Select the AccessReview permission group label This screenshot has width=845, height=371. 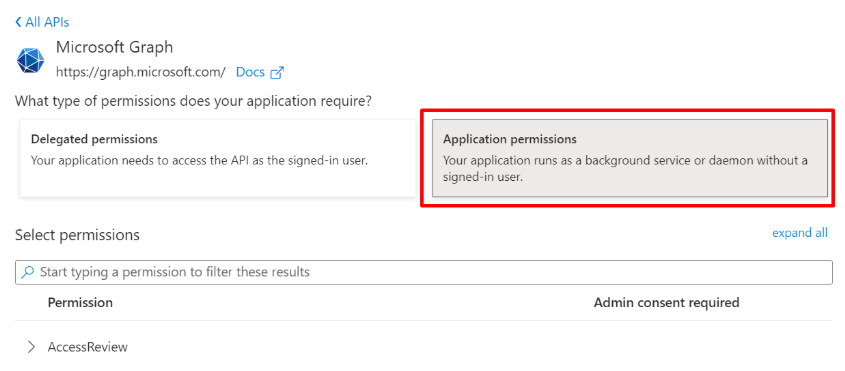(88, 347)
